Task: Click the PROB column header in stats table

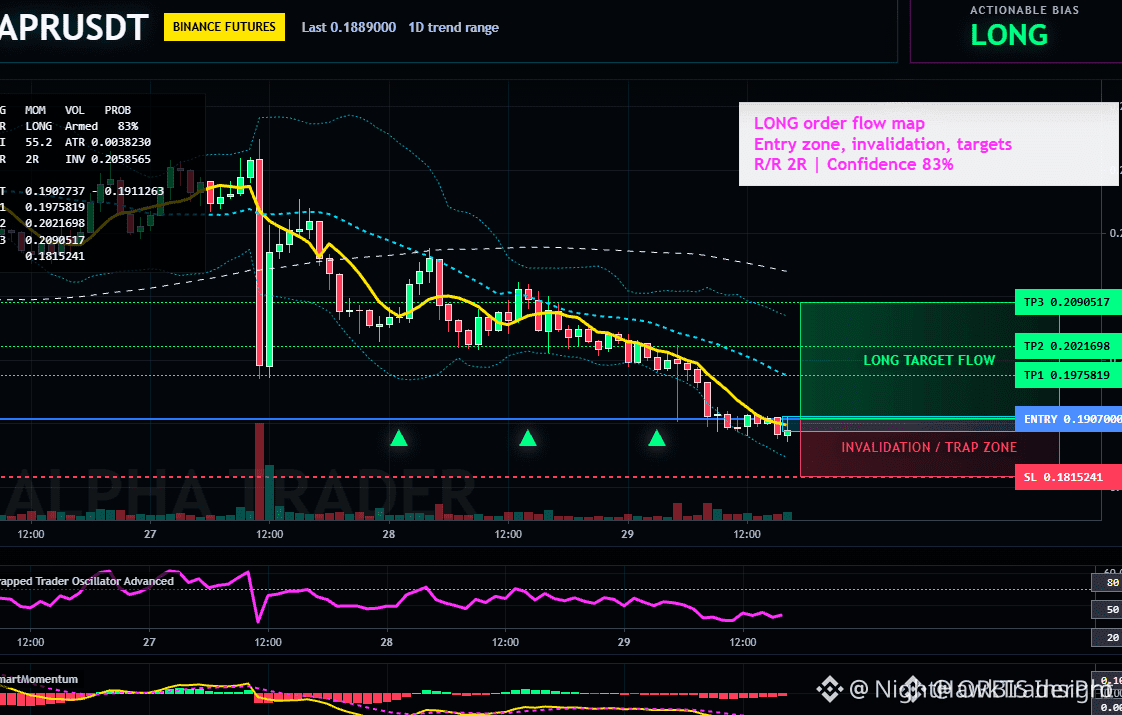Action: [117, 110]
